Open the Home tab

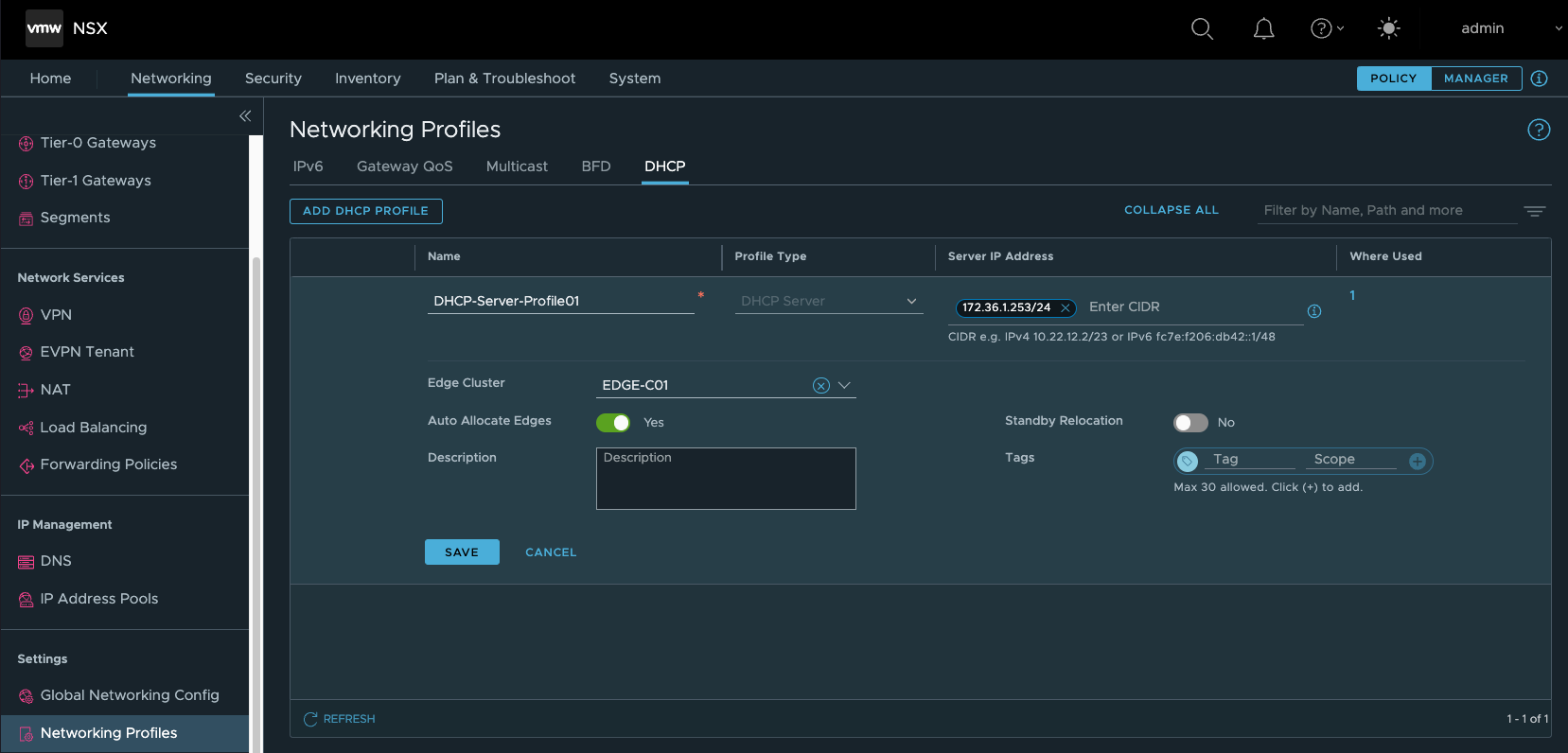(50, 79)
